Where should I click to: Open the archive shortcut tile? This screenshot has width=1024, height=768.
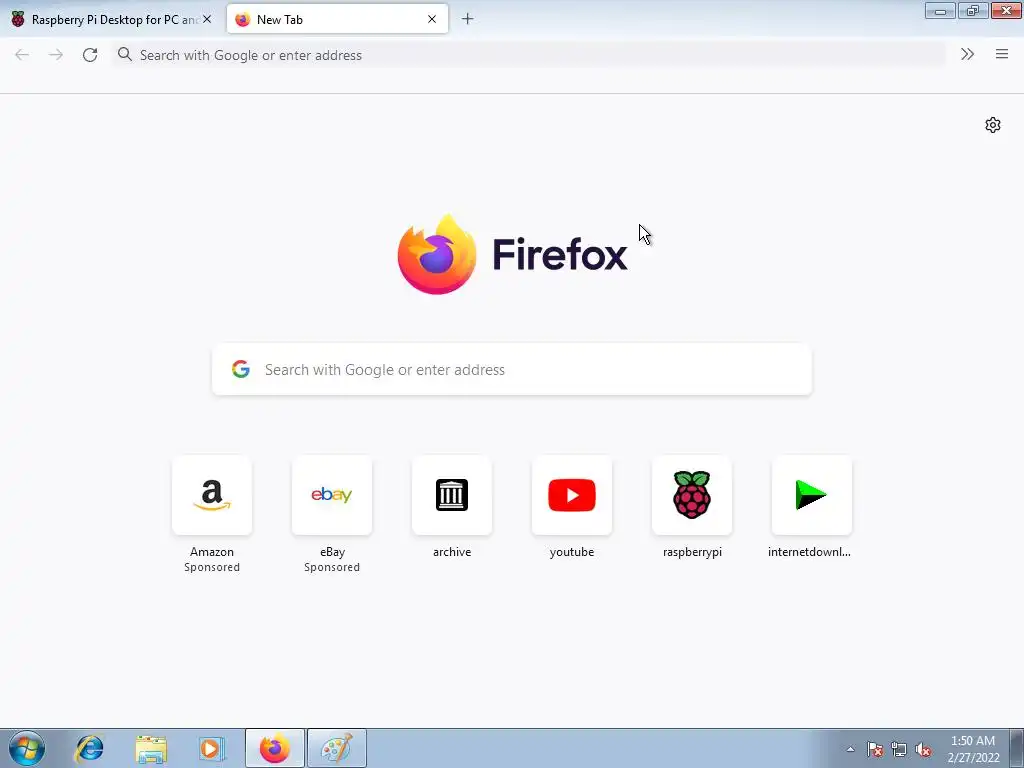coord(452,495)
